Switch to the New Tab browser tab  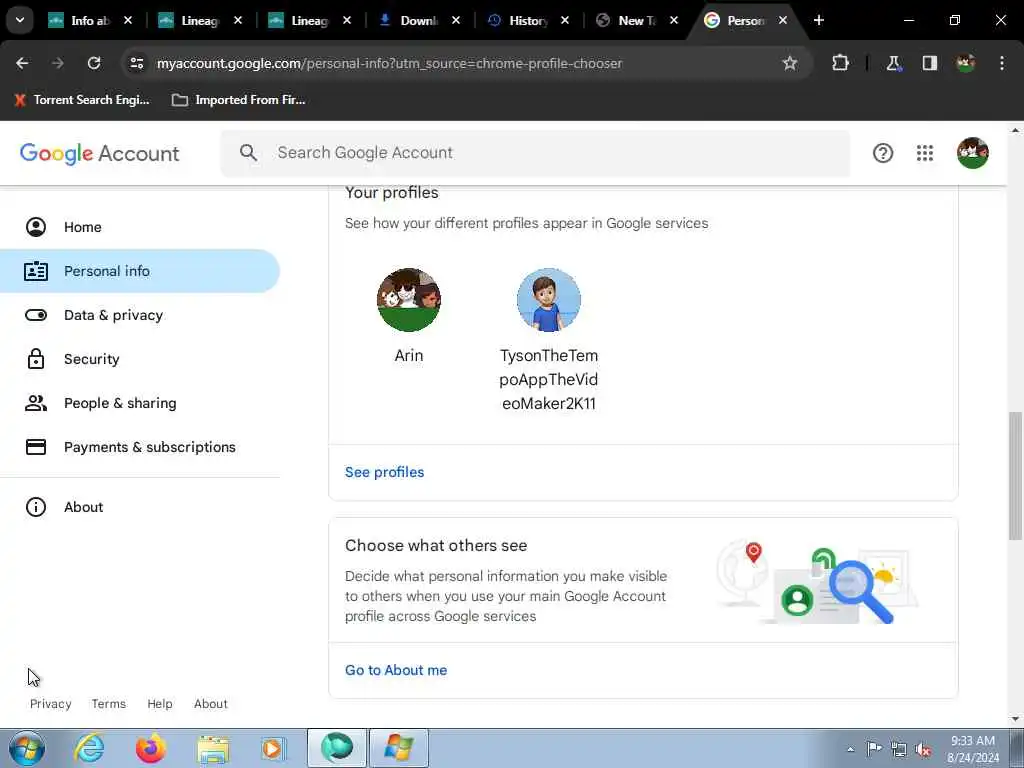click(636, 21)
